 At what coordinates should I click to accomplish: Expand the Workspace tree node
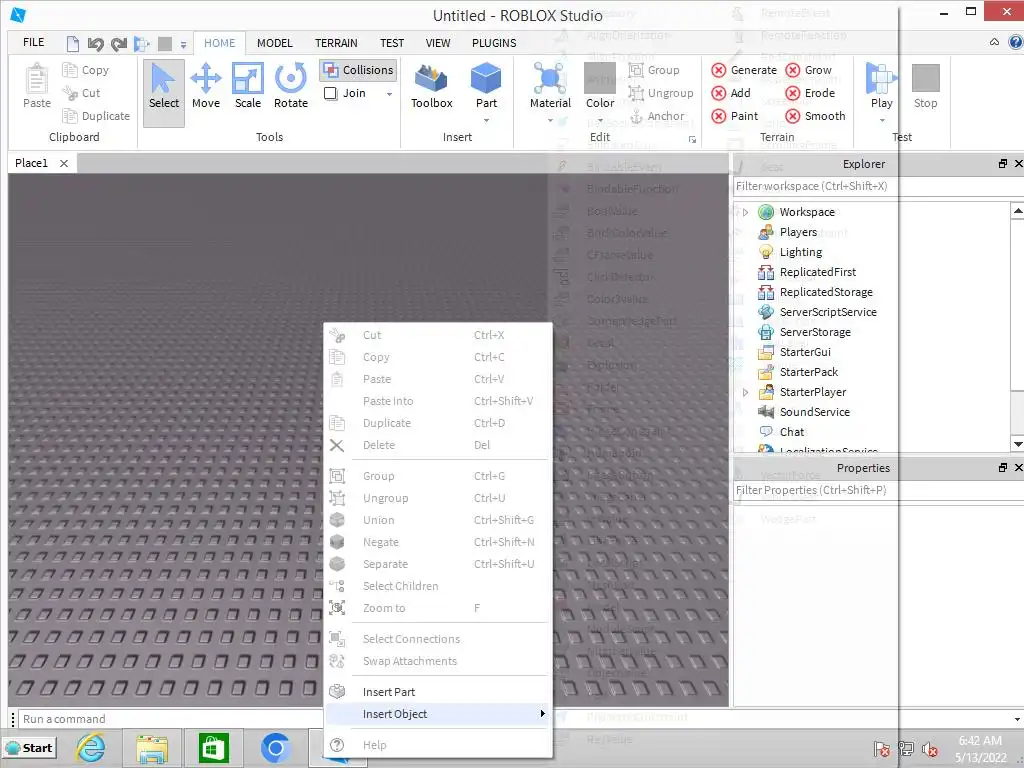(x=745, y=212)
